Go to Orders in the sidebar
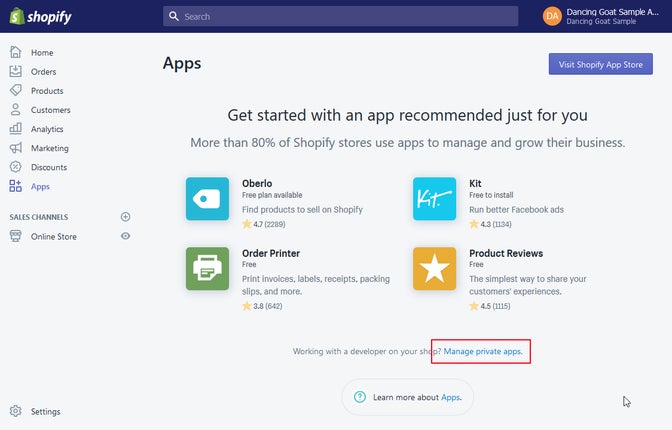Screen dimensions: 672x430 [43, 72]
